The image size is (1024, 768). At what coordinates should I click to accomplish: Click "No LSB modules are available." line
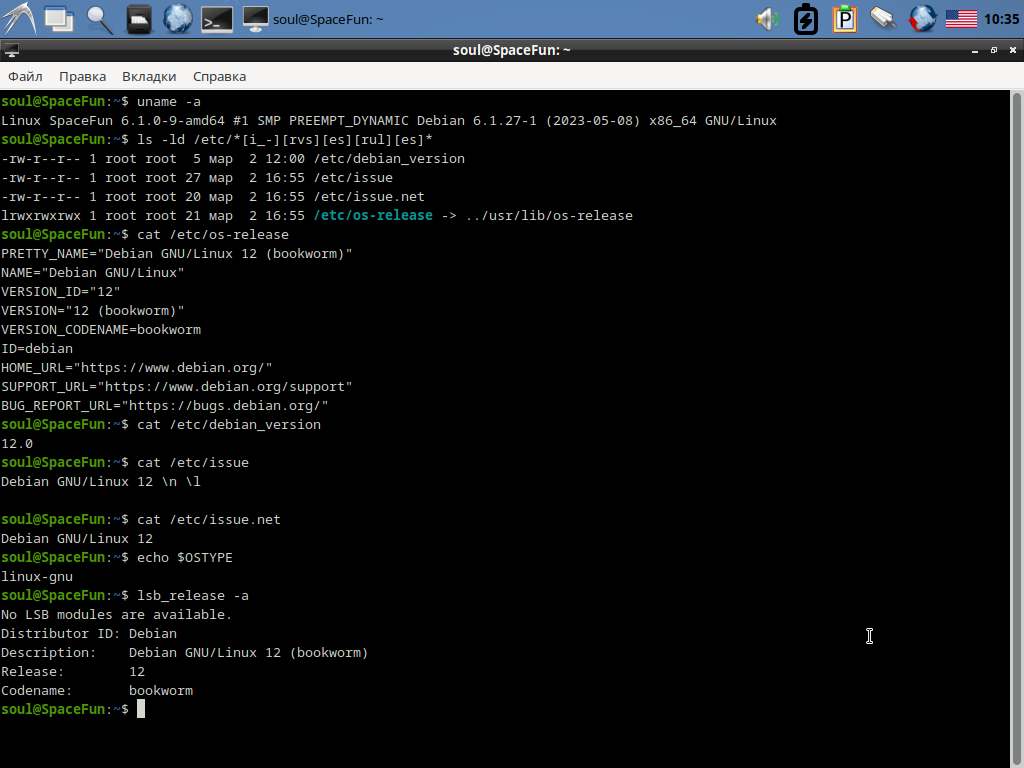coord(116,615)
